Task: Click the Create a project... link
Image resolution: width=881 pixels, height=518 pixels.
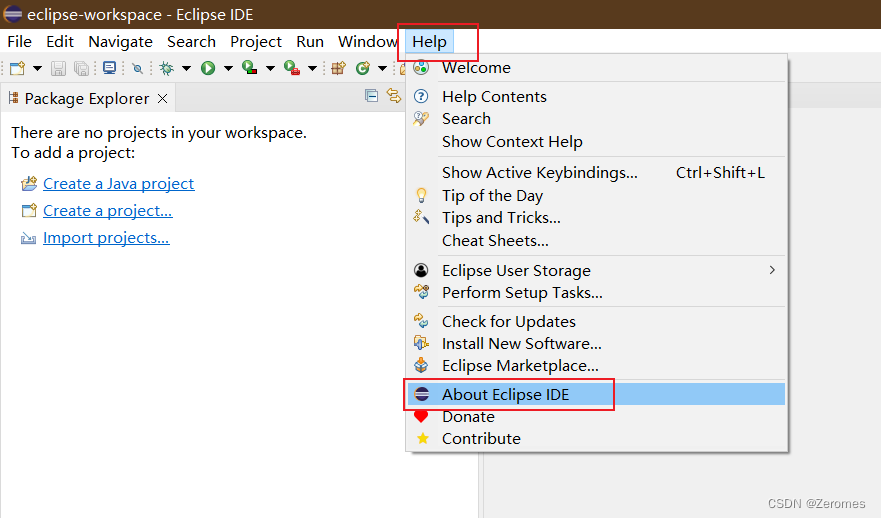Action: pyautogui.click(x=108, y=211)
